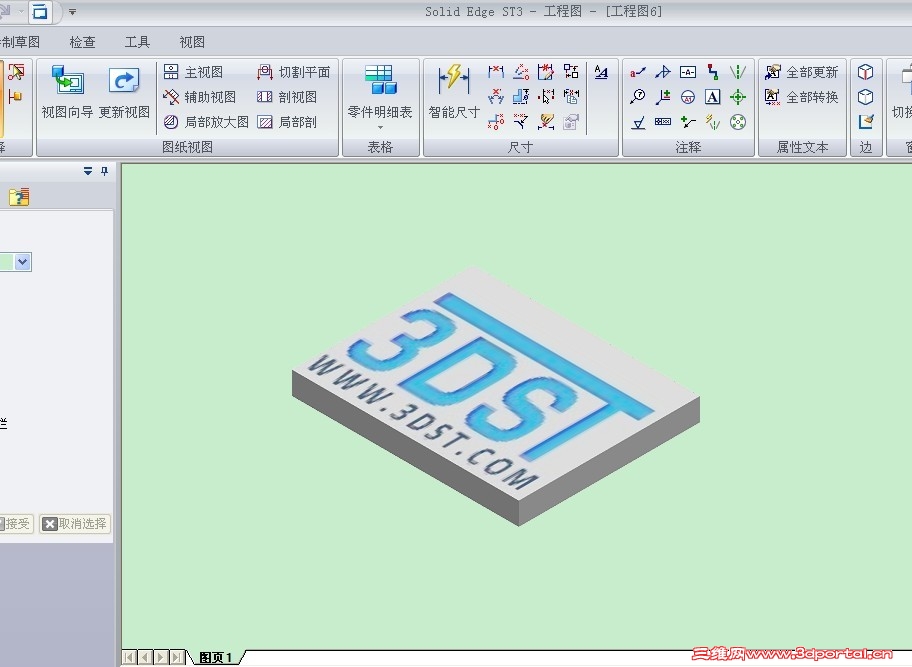Select the boxed 'A' text tool
Viewport: 912px width, 667px height.
712,97
